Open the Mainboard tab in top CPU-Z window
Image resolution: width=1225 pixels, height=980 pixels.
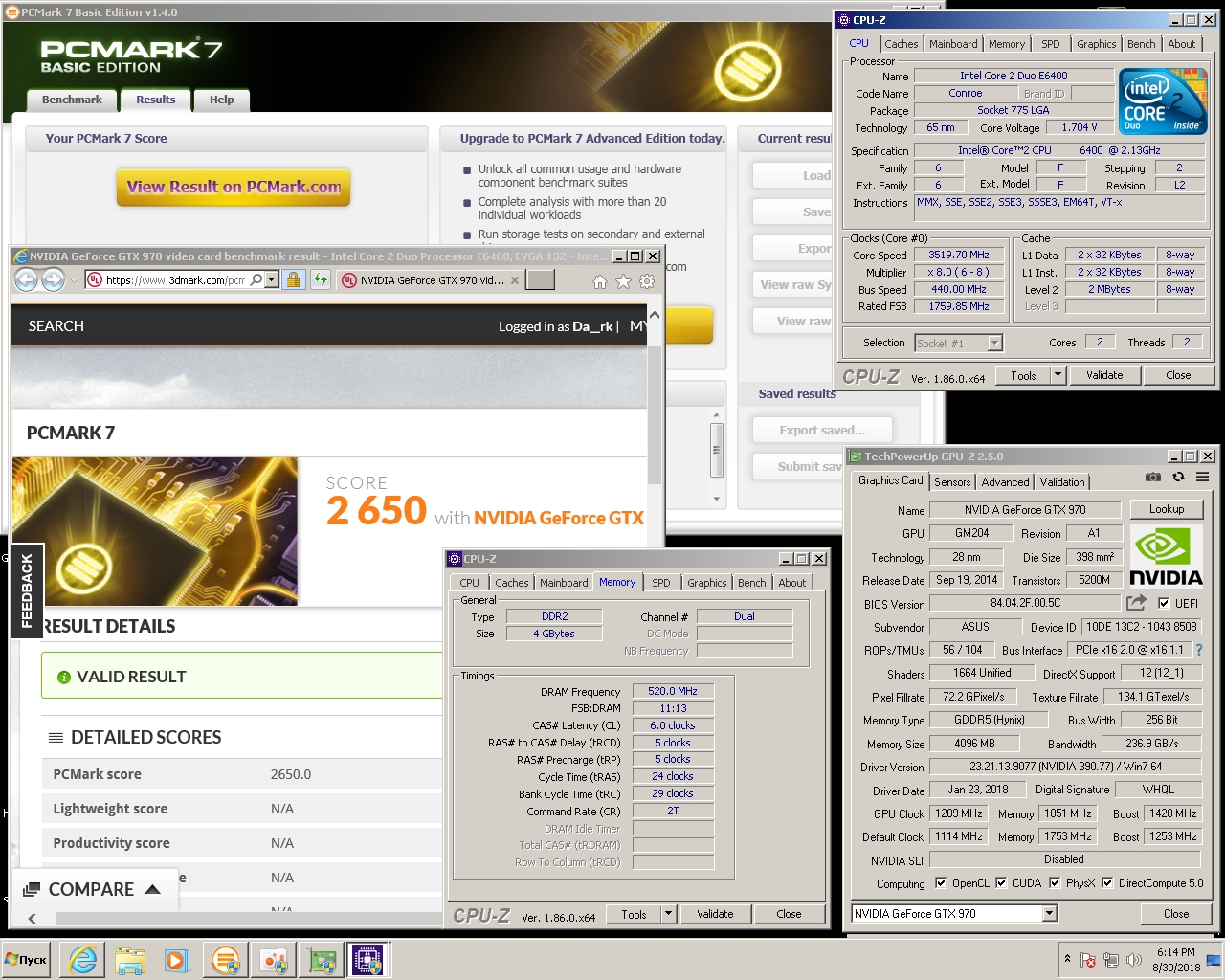pos(953,44)
